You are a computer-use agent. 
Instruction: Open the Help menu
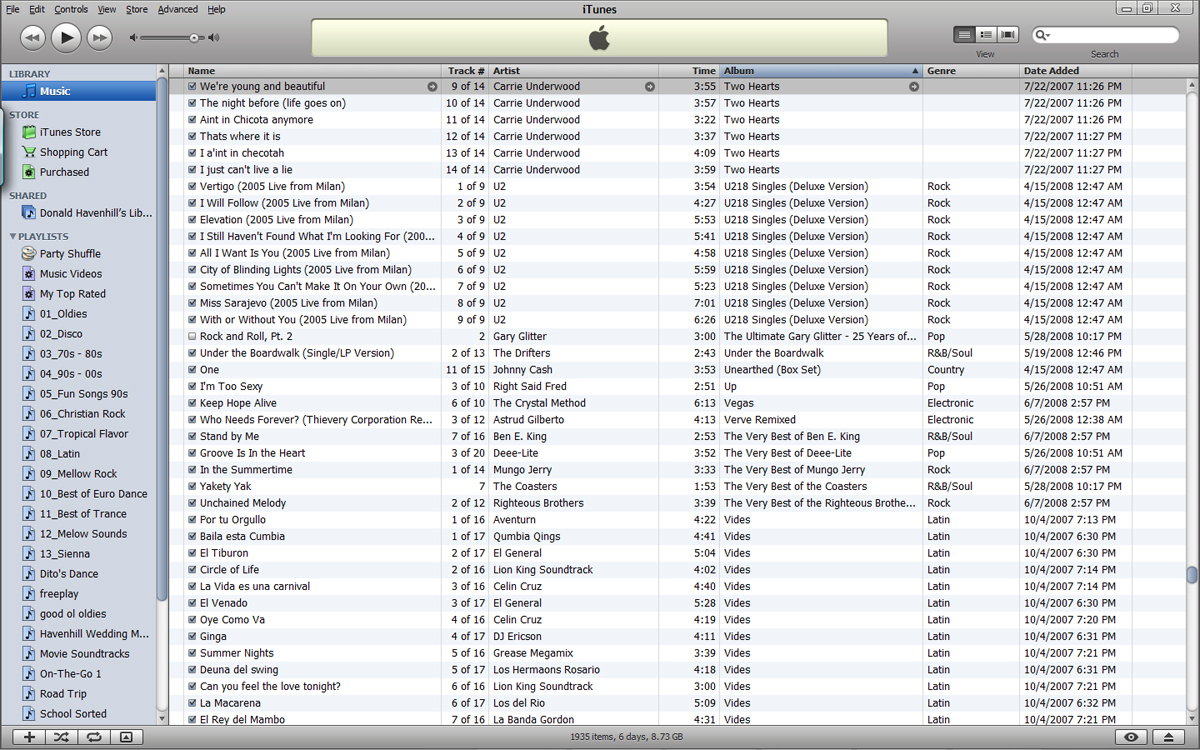point(216,9)
